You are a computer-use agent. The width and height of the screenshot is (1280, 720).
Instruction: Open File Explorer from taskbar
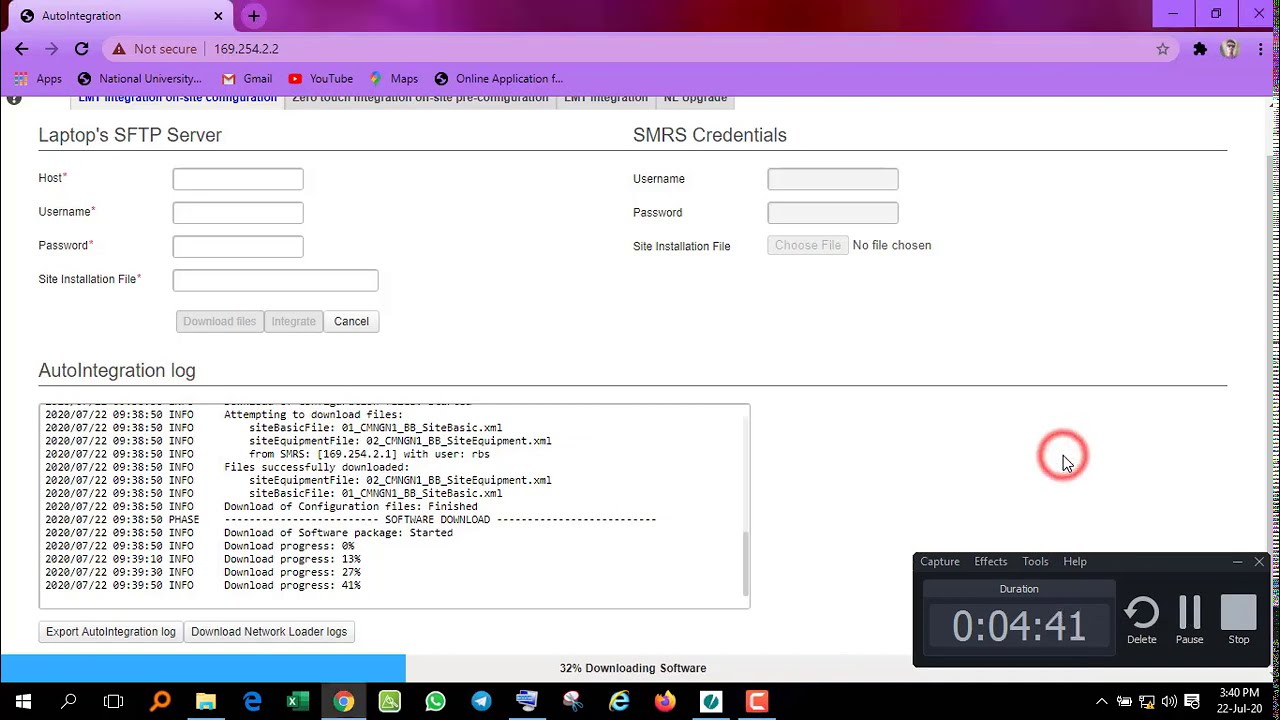coord(206,702)
